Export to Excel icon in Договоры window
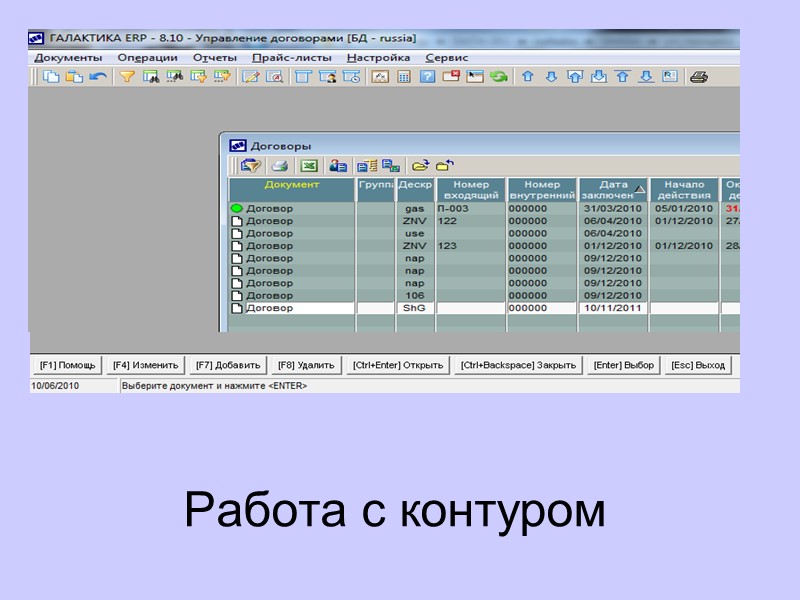The width and height of the screenshot is (800, 600). point(309,166)
